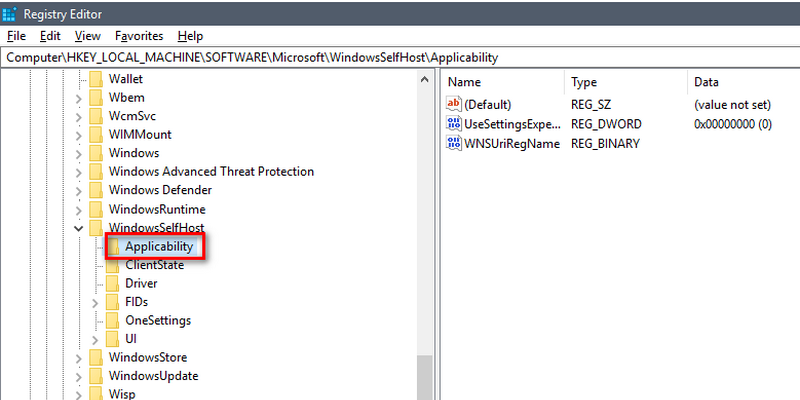Click the ClientState folder icon

coord(113,265)
